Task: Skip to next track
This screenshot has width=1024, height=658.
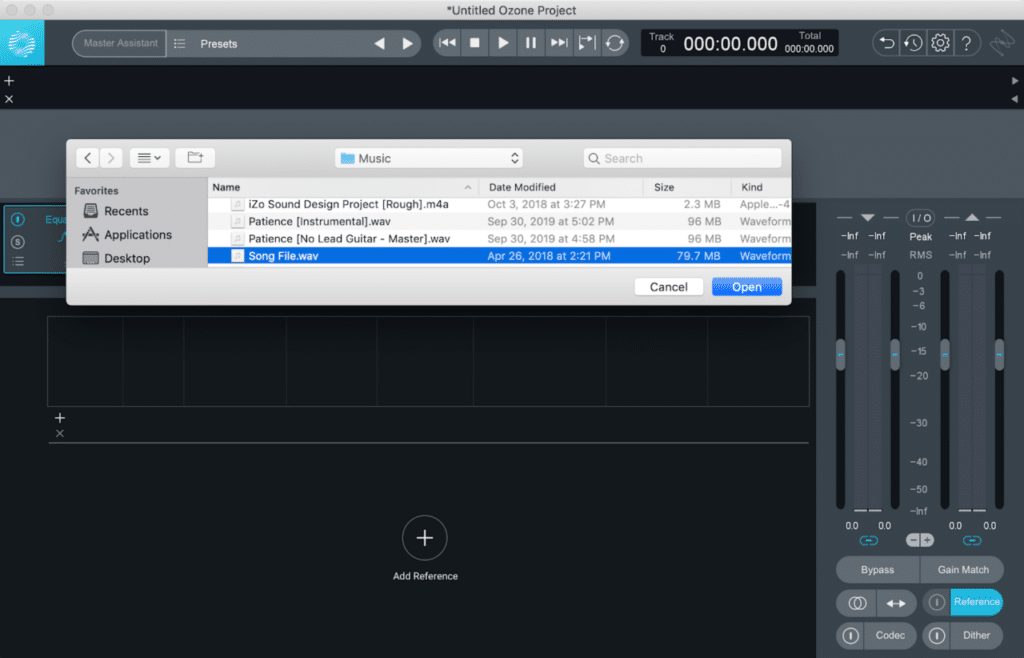Action: pyautogui.click(x=559, y=43)
